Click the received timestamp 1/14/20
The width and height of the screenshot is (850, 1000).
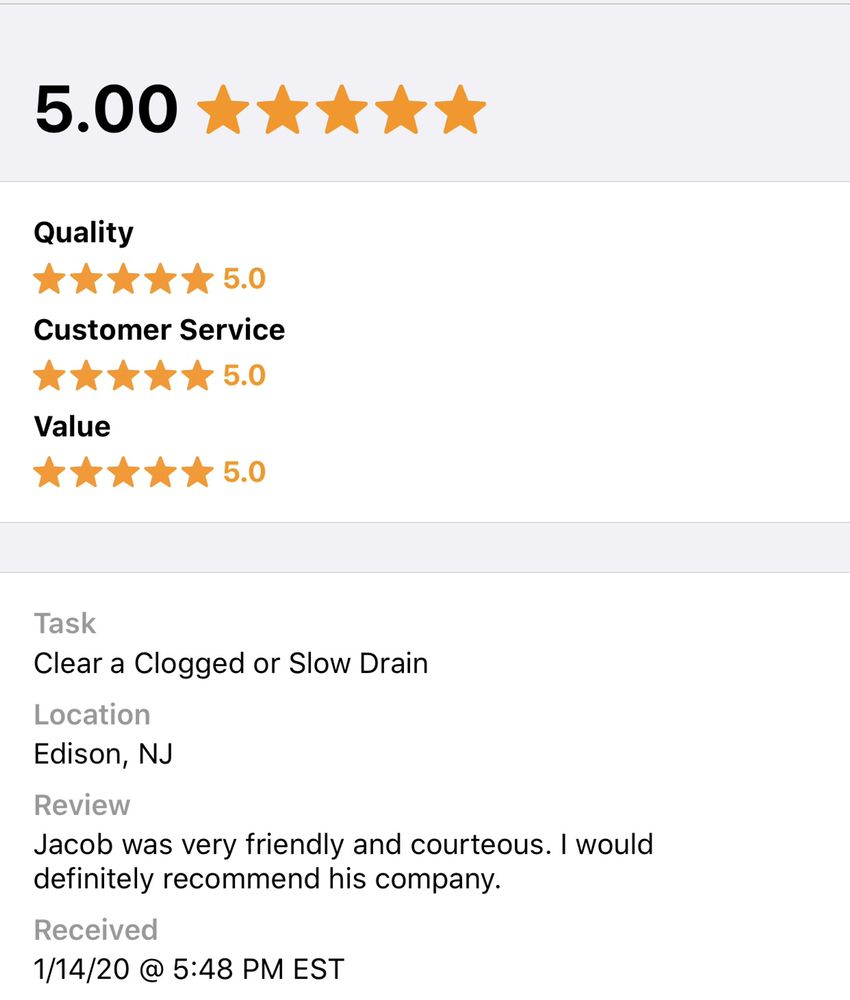(x=189, y=969)
